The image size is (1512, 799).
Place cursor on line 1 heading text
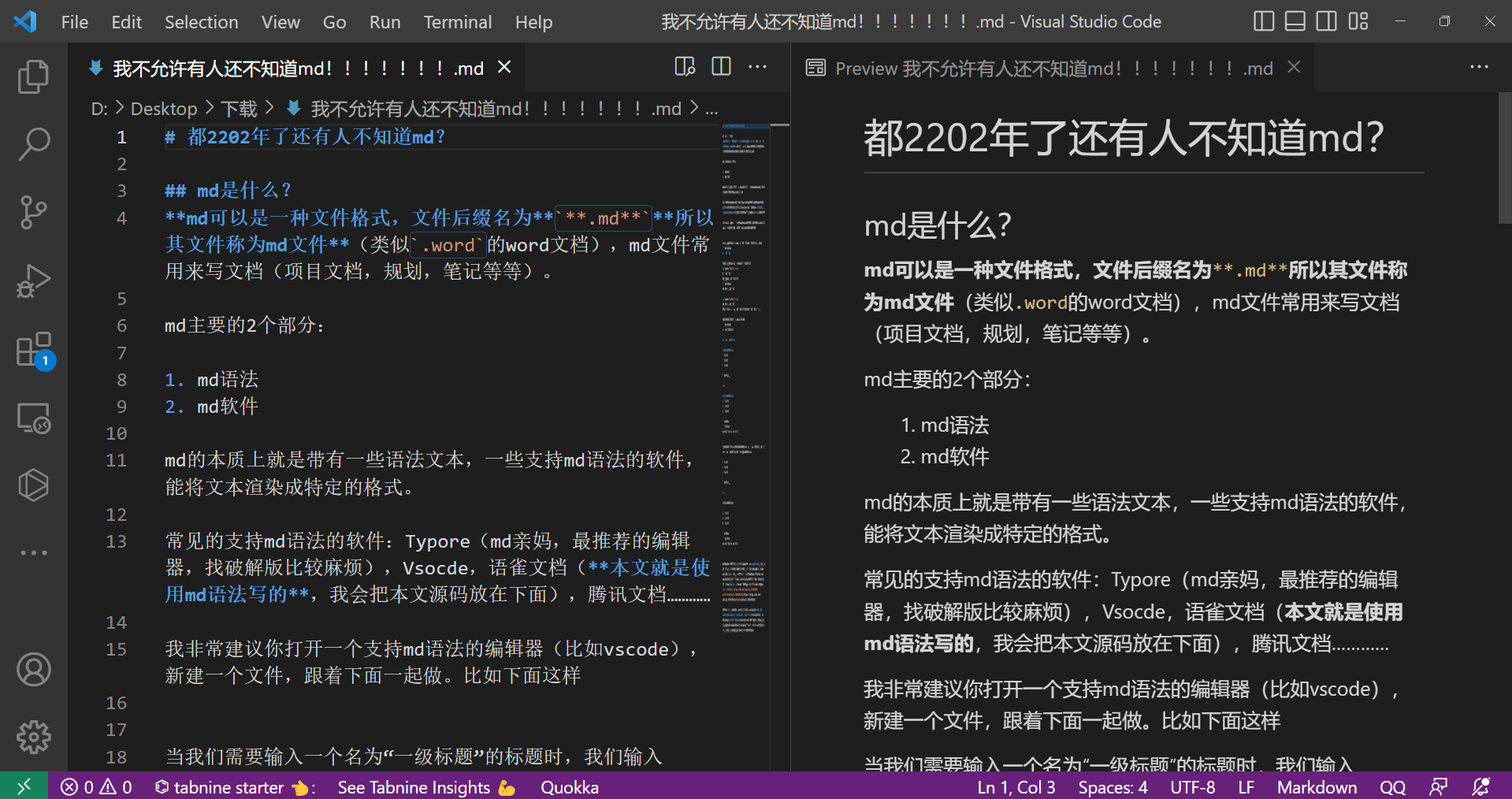pos(306,137)
